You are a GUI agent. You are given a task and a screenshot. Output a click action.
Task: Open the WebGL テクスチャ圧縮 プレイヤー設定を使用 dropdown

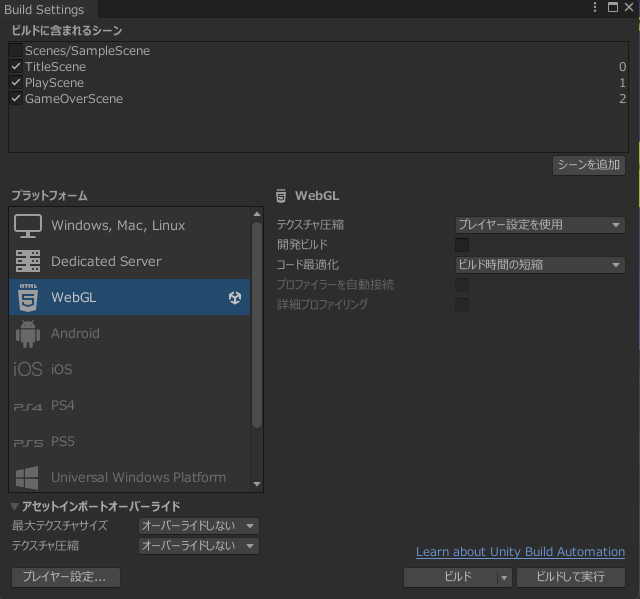pyautogui.click(x=540, y=225)
